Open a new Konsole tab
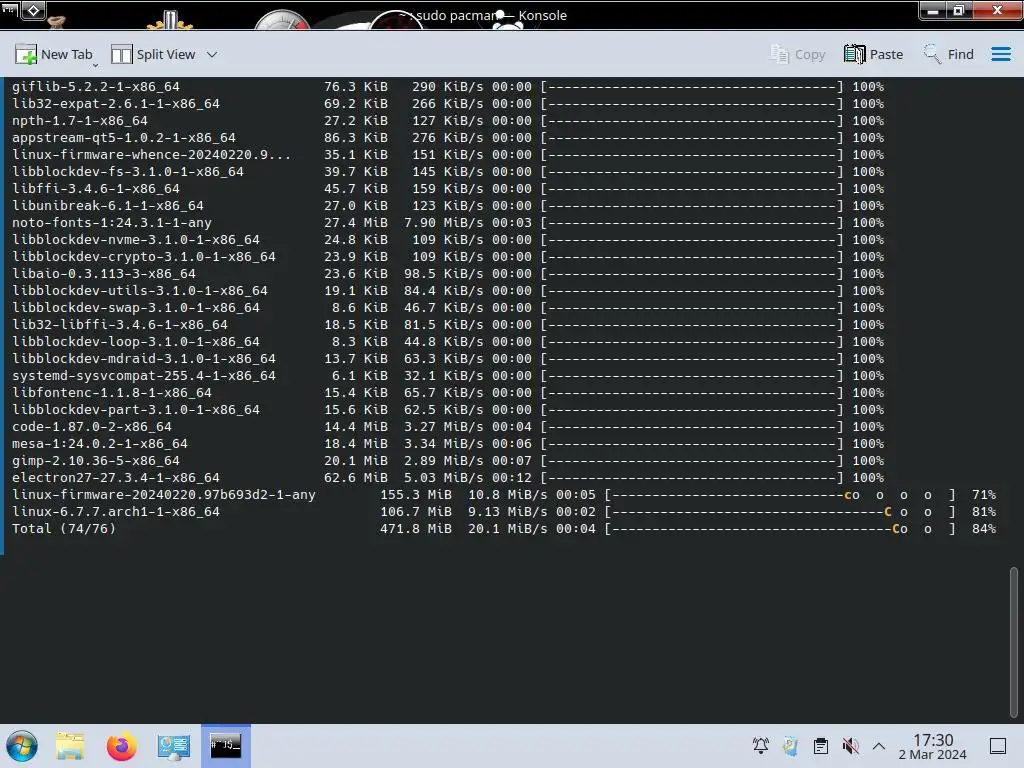 54,55
